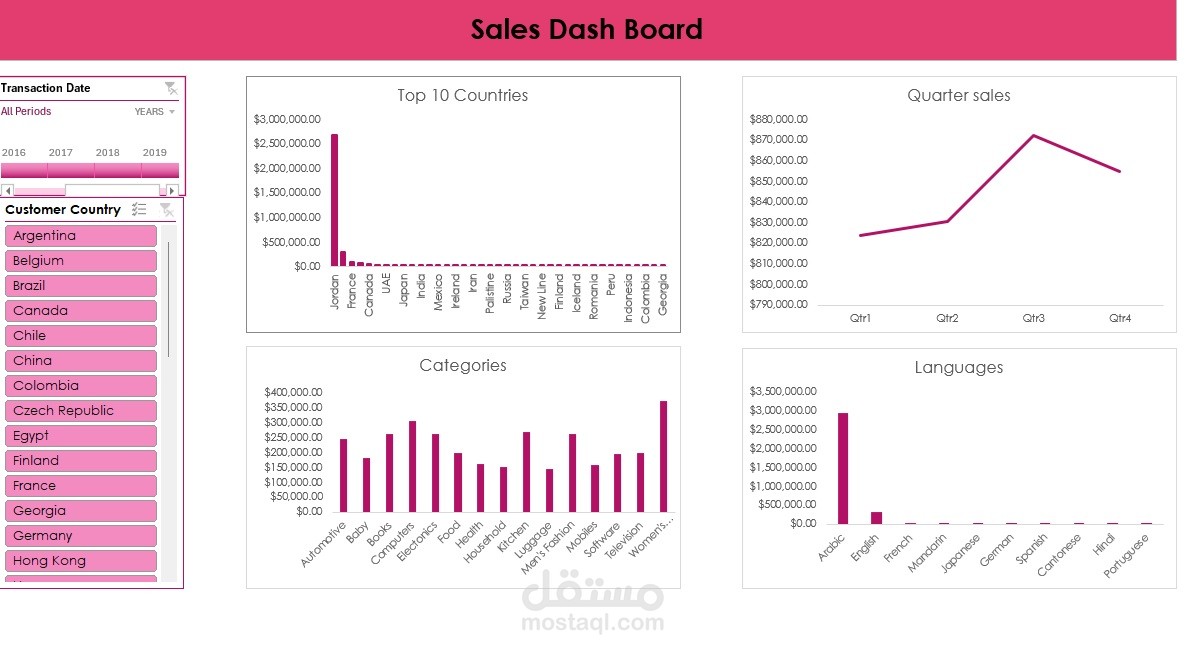Choose Hong Kong in the country slicer
1186x648 pixels.
coord(81,560)
